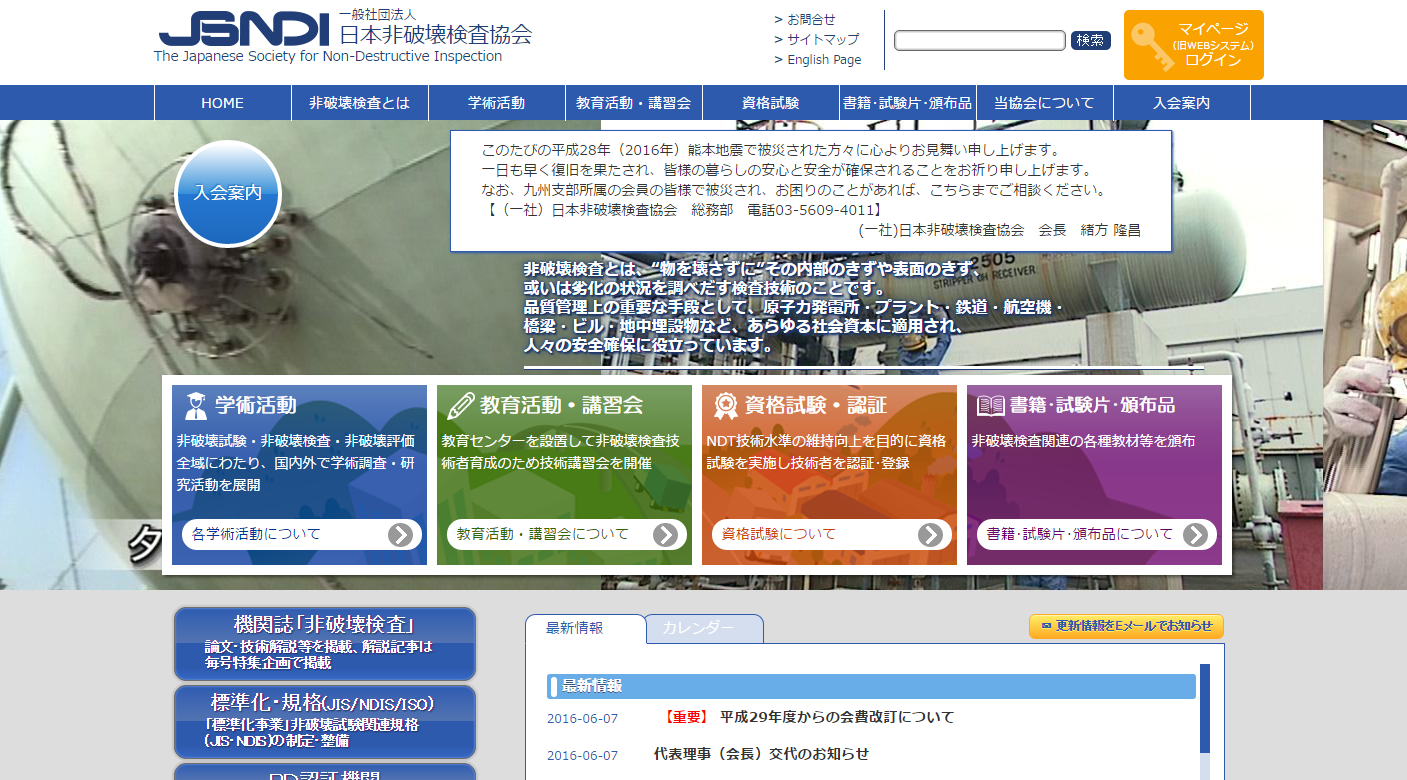The height and width of the screenshot is (780, 1407).
Task: Click the 【重要】 red label
Action: (x=685, y=717)
